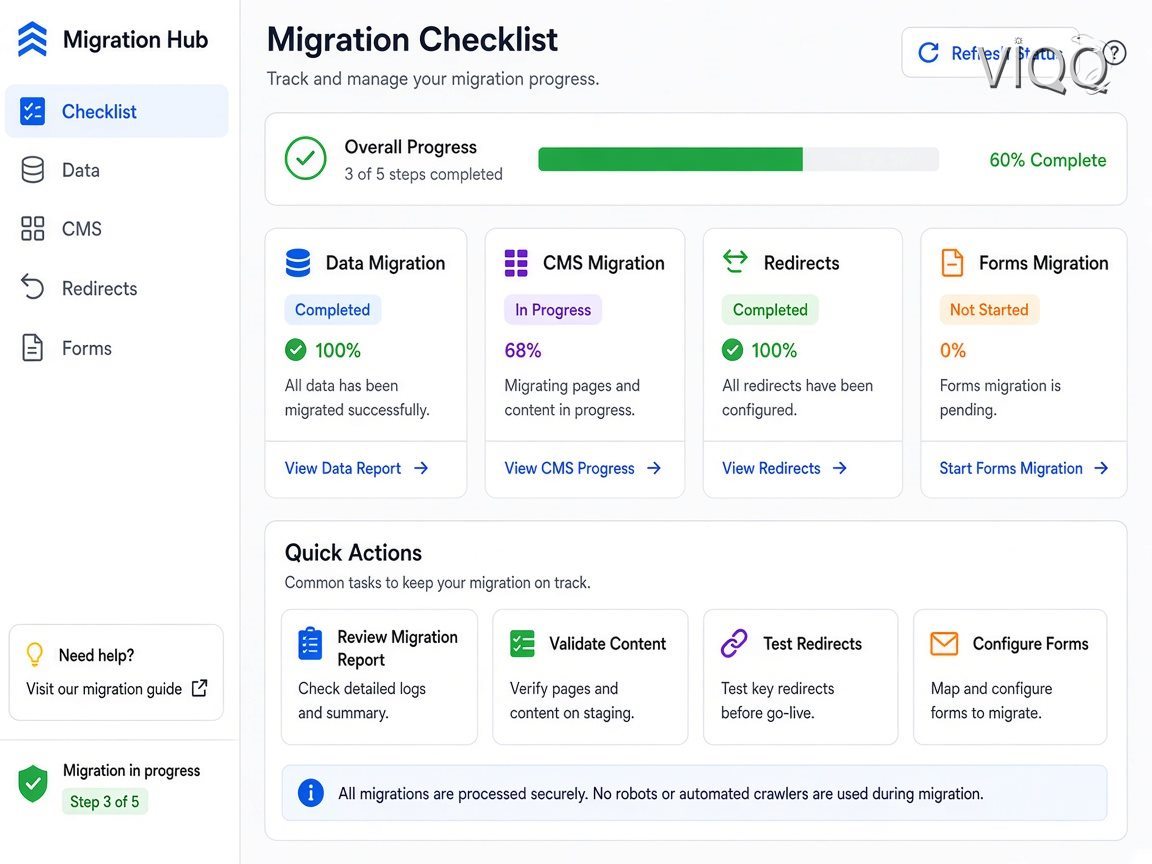Follow the View CMS Progress link
The height and width of the screenshot is (864, 1152).
583,469
